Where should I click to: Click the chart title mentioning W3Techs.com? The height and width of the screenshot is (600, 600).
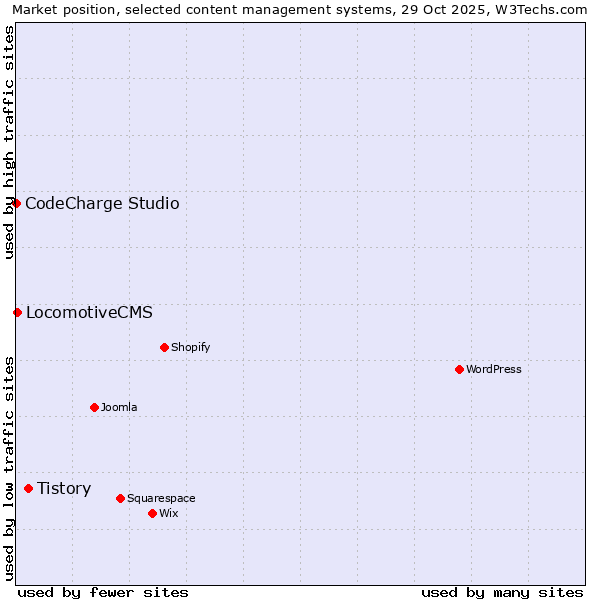click(x=300, y=10)
